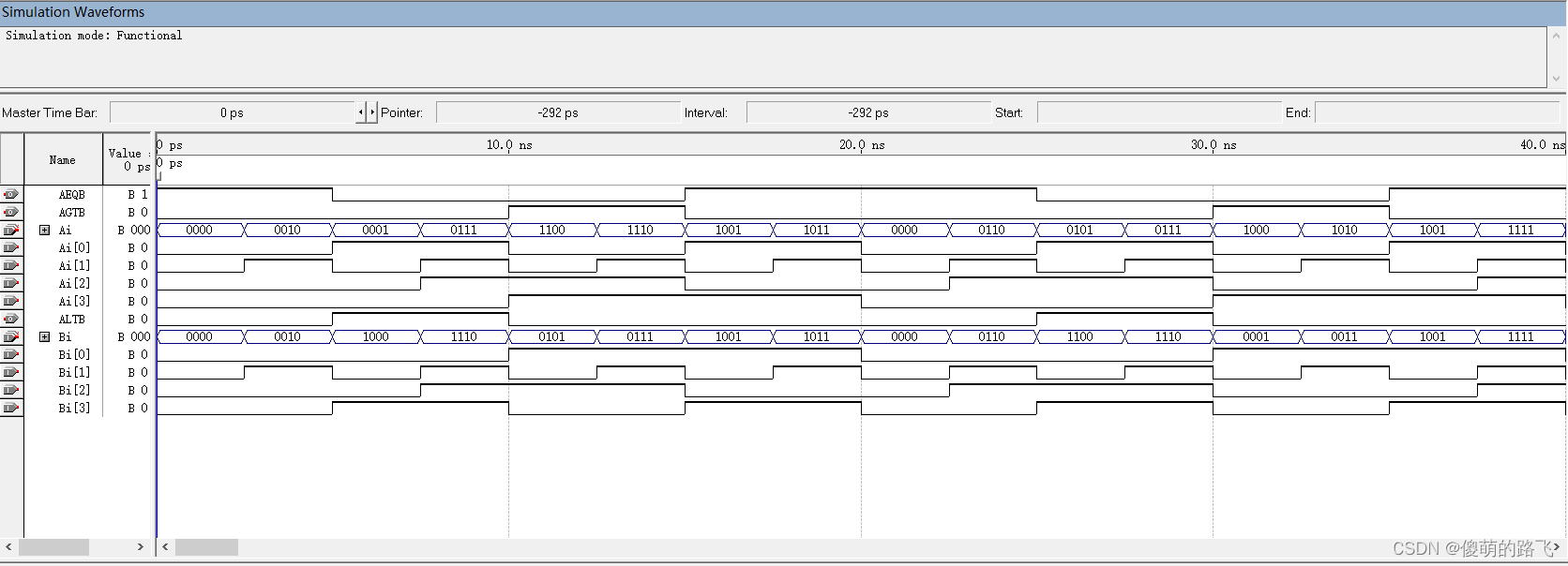Click the output pin icon for ALTB
This screenshot has width=1568, height=566.
coord(11,319)
